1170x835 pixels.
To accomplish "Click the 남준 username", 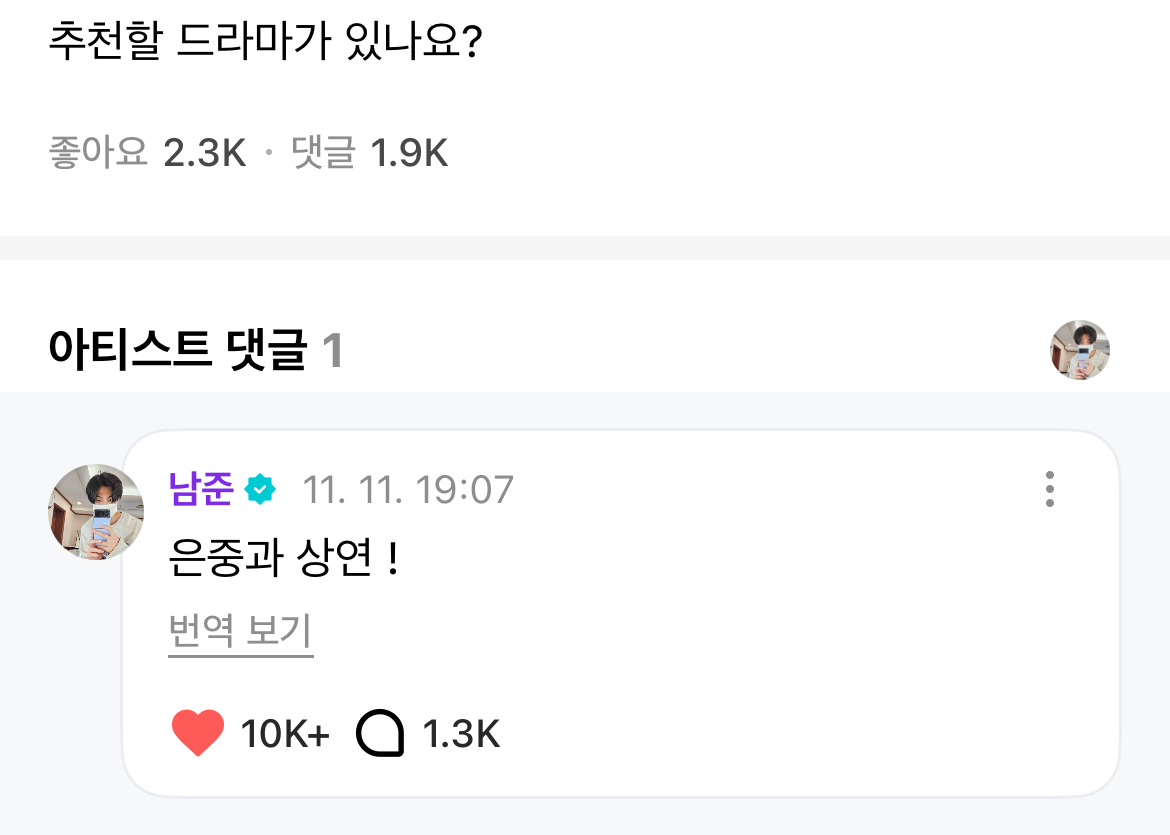I will point(201,489).
